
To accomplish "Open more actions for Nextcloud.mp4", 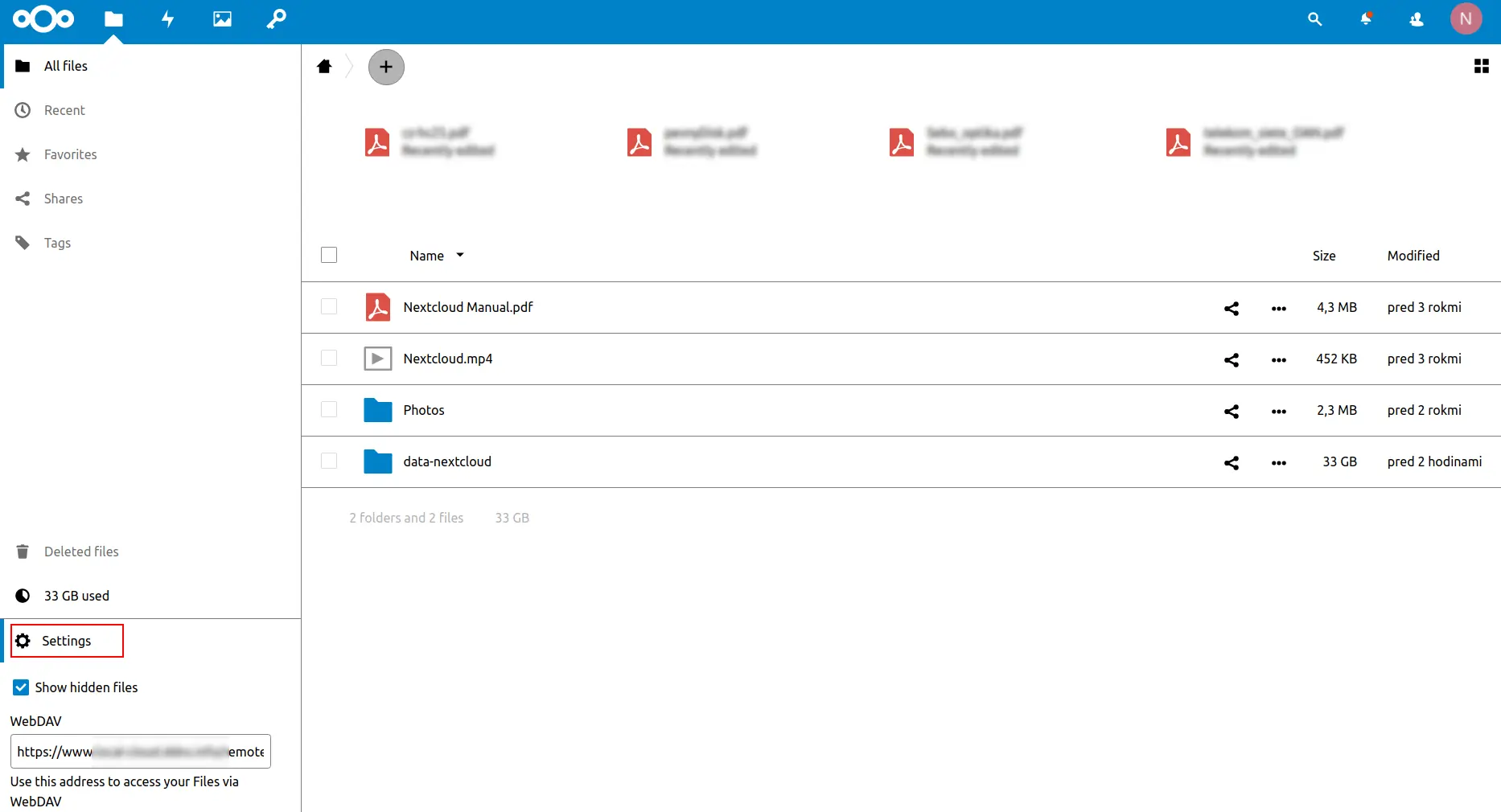I will (1278, 359).
